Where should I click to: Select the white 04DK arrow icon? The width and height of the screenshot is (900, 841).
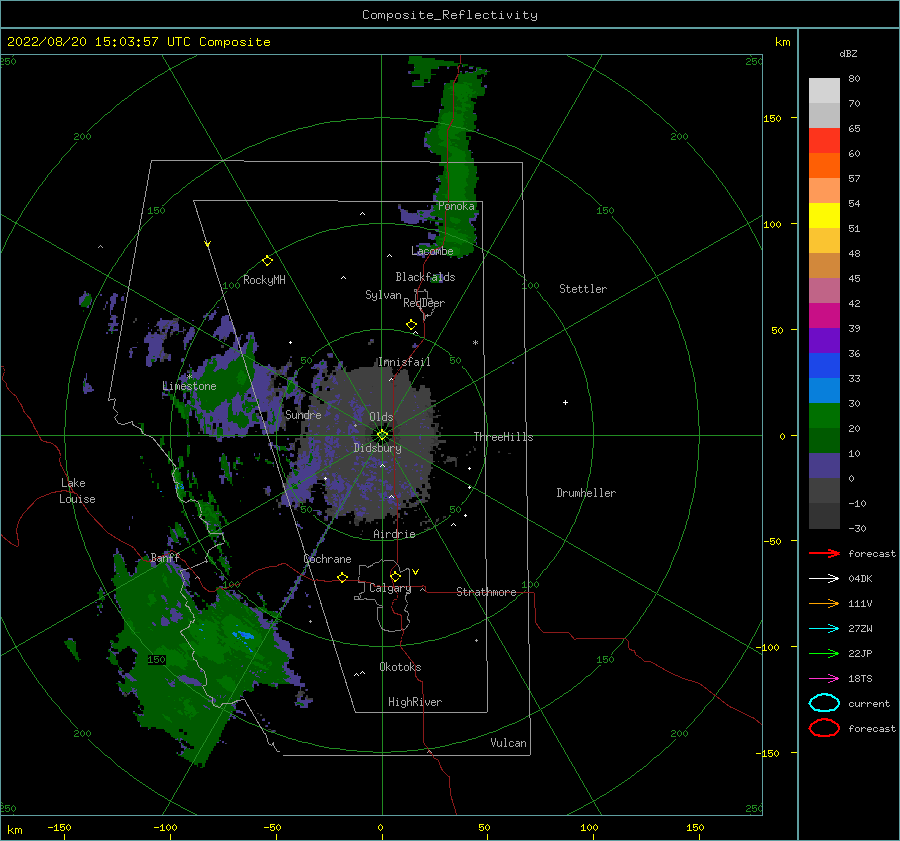pos(824,578)
